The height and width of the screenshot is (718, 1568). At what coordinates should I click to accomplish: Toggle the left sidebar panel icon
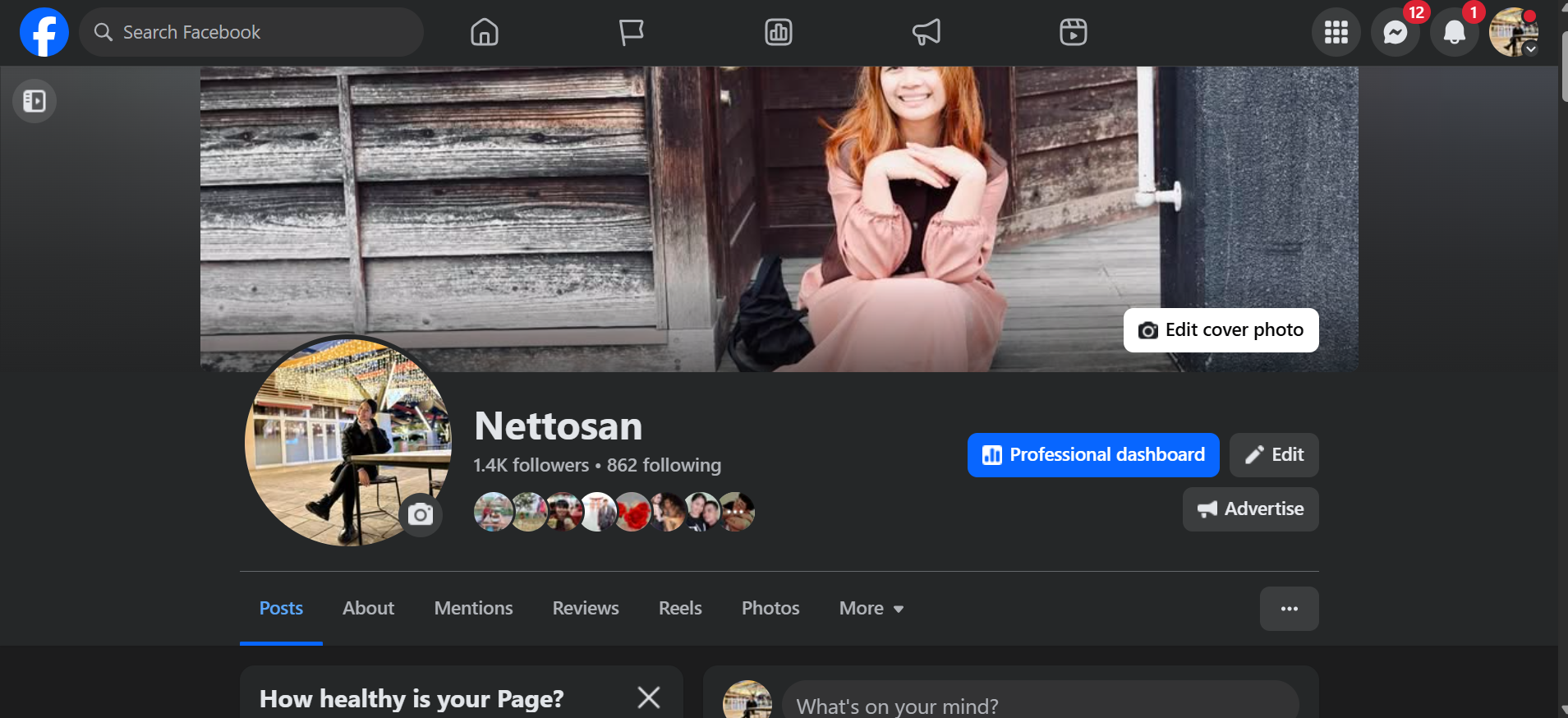[x=34, y=101]
